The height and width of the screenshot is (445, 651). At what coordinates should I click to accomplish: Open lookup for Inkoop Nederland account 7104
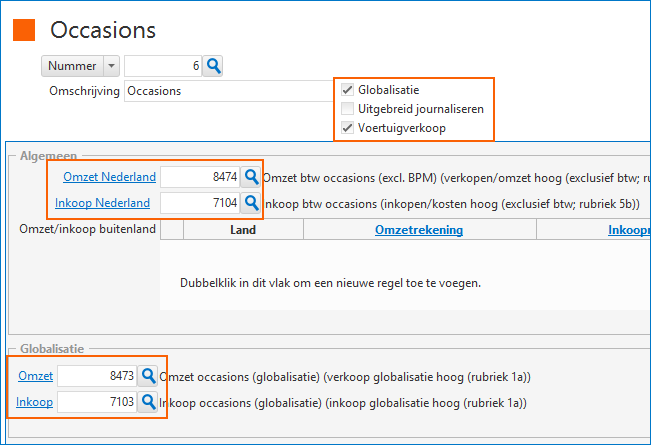(251, 203)
